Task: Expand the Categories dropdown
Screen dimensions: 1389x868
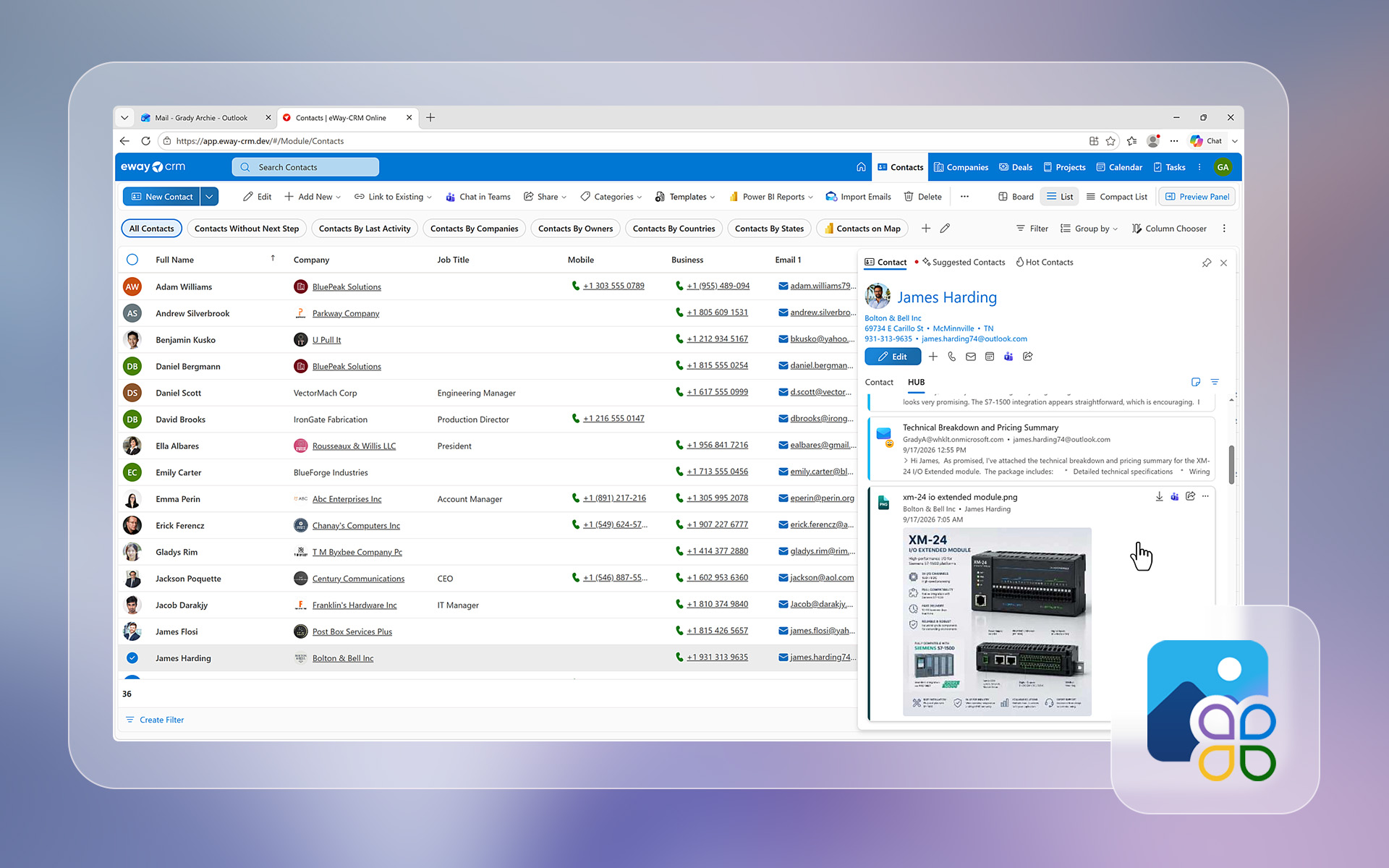Action: point(611,197)
